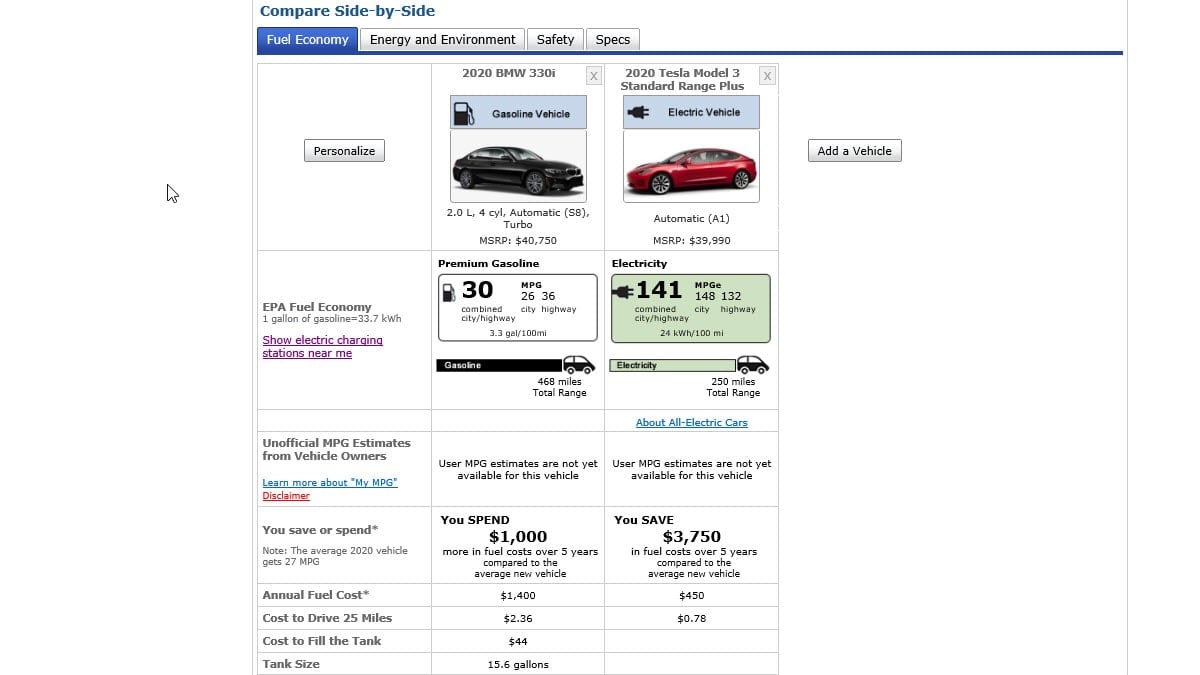Click the gas pump icon on Gasoline Vehicle badge
Image resolution: width=1200 pixels, height=675 pixels.
[463, 113]
